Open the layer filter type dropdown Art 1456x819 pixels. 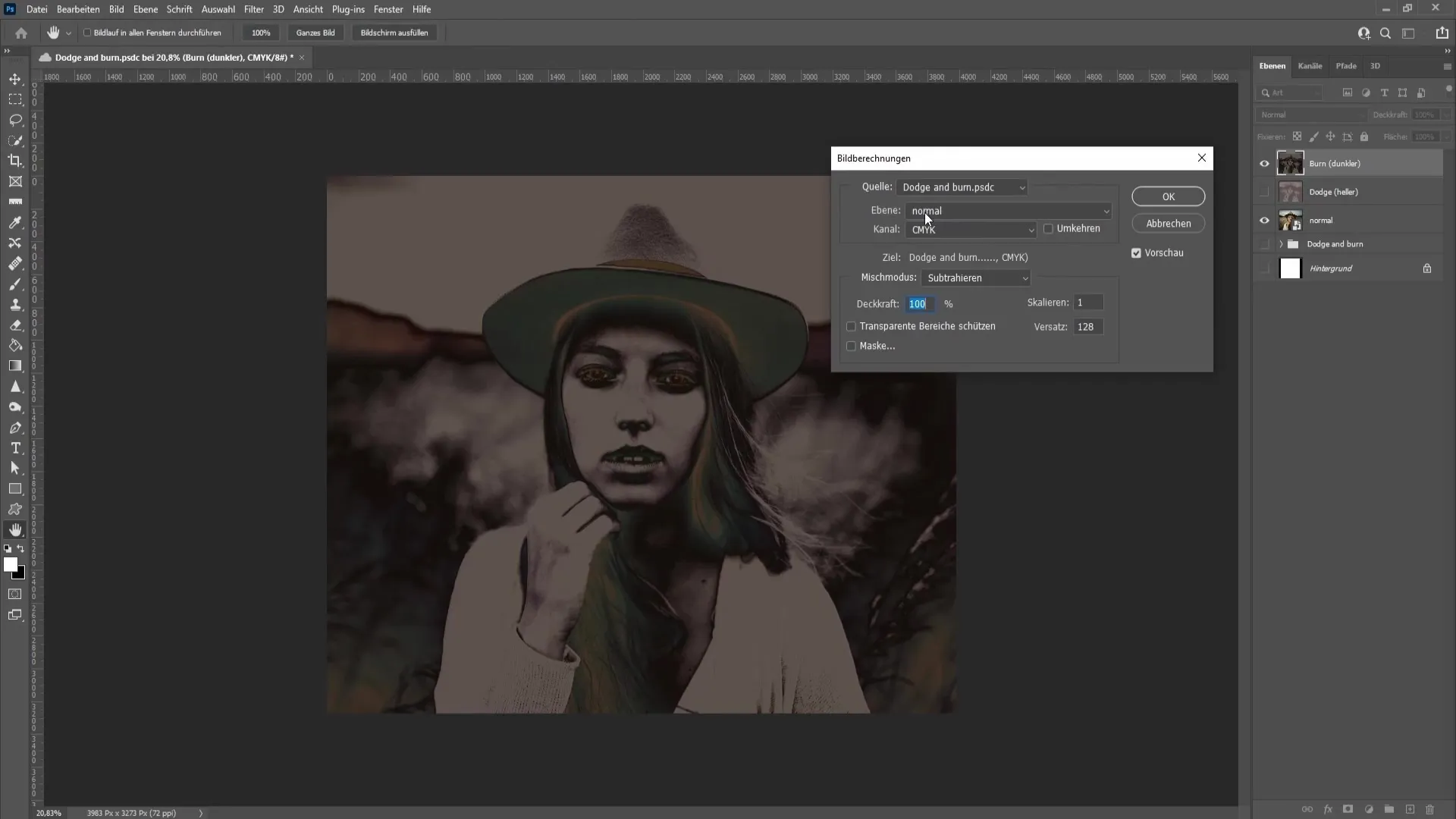coord(1289,93)
